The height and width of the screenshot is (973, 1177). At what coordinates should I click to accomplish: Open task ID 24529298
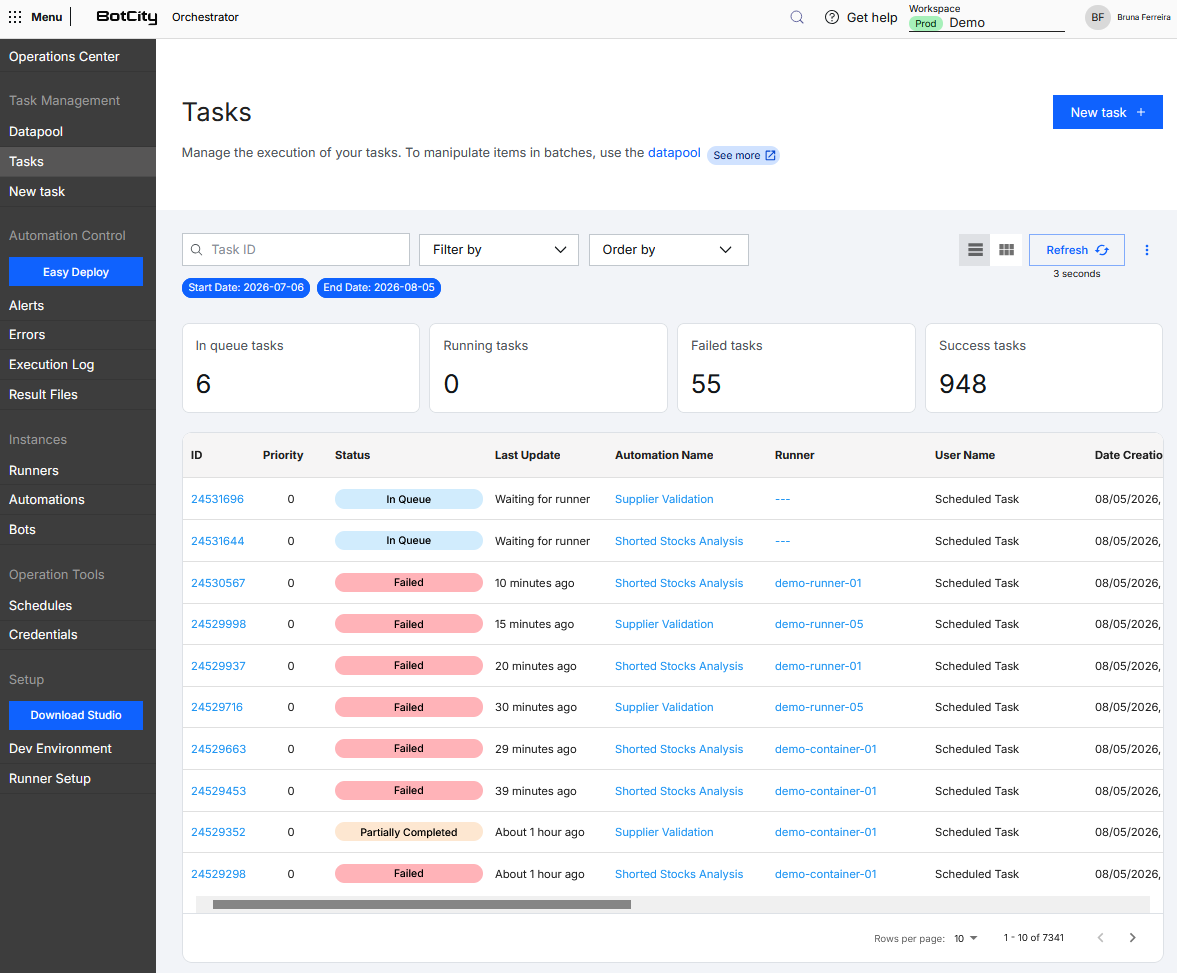(x=218, y=875)
